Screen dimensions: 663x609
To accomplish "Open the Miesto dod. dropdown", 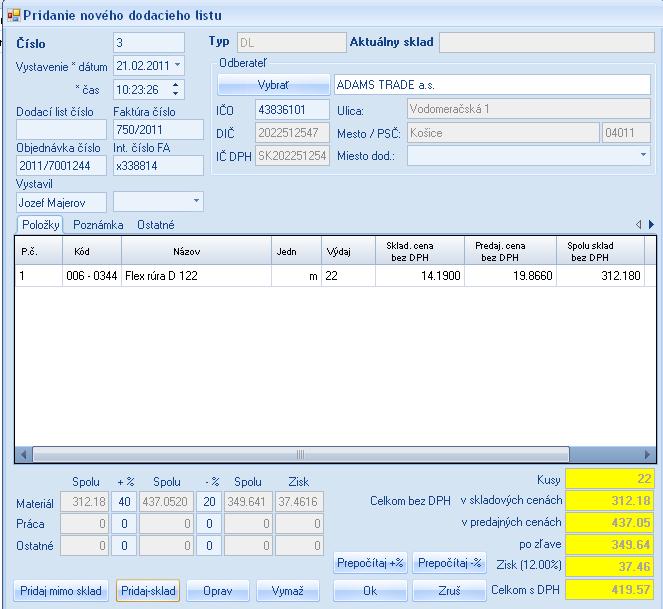I will [x=643, y=155].
